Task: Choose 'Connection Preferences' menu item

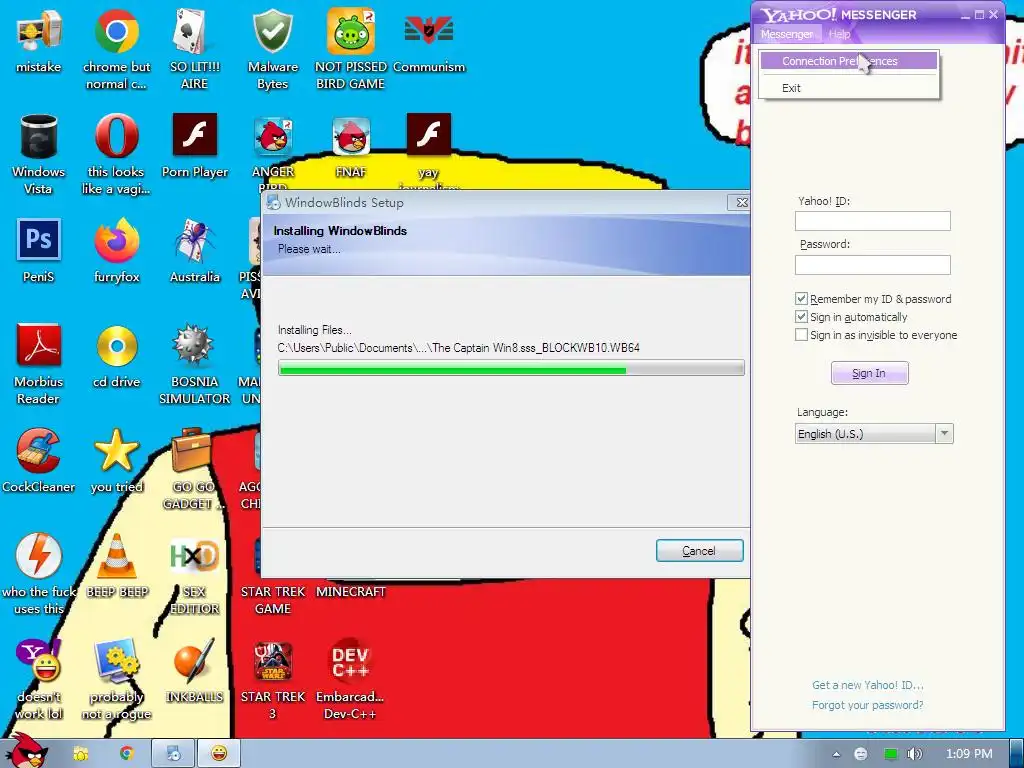Action: pos(849,61)
